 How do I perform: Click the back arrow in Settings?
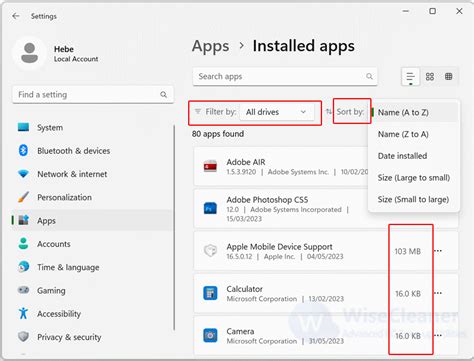point(15,16)
